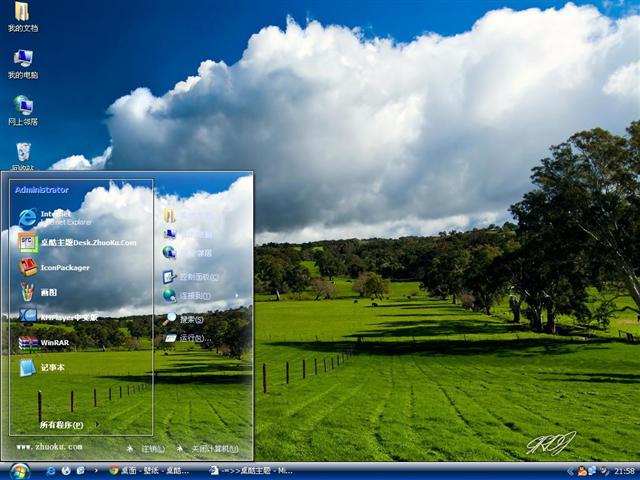Click the tray icon beside the clock
640x480 pixels.
pos(604,471)
